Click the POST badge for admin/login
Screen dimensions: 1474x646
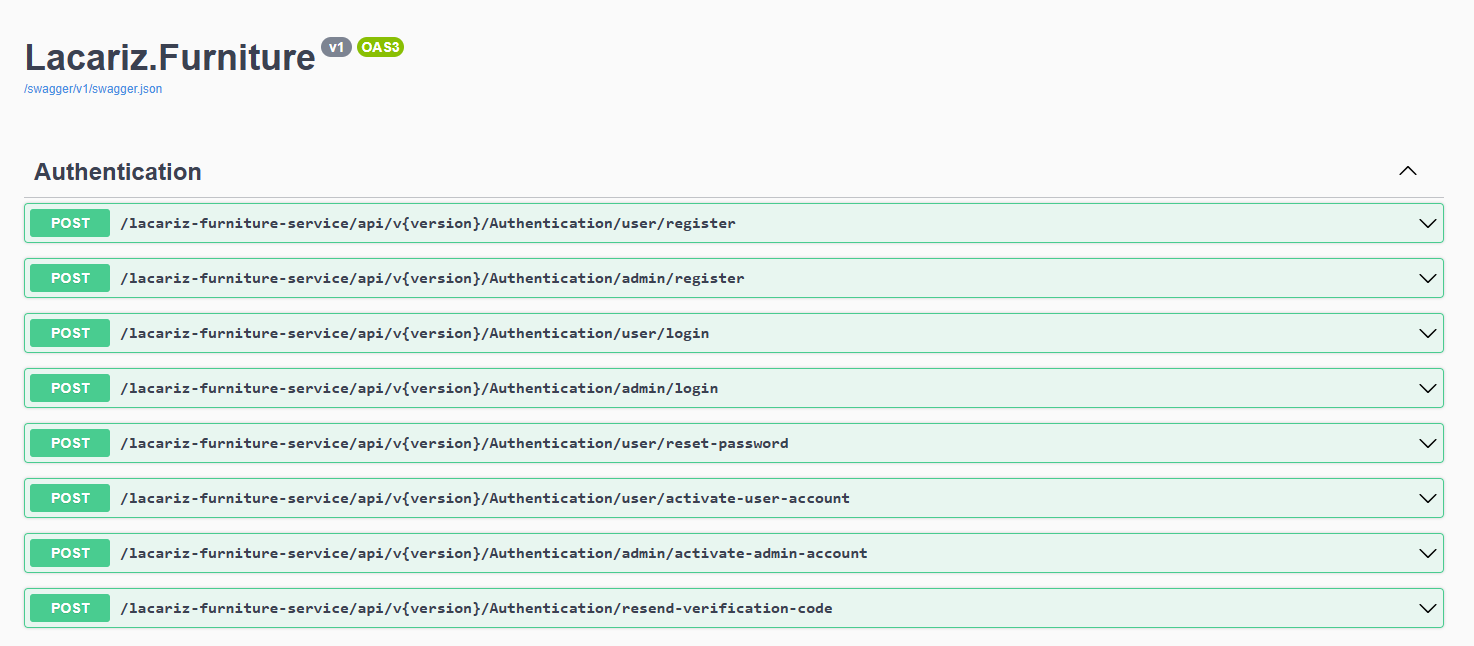[x=70, y=388]
